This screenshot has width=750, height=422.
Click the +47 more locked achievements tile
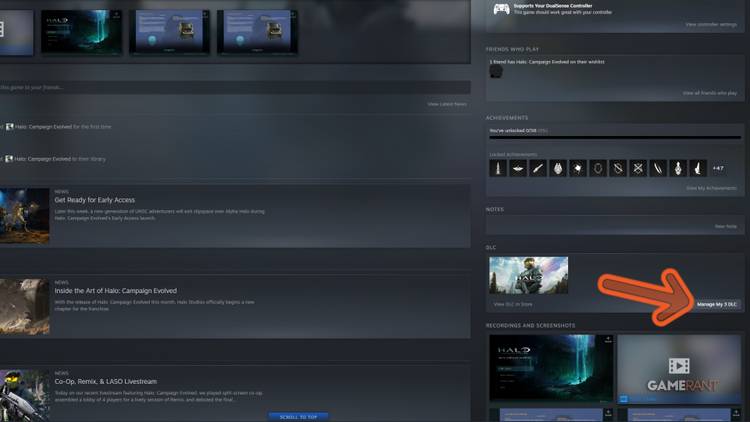click(x=718, y=168)
